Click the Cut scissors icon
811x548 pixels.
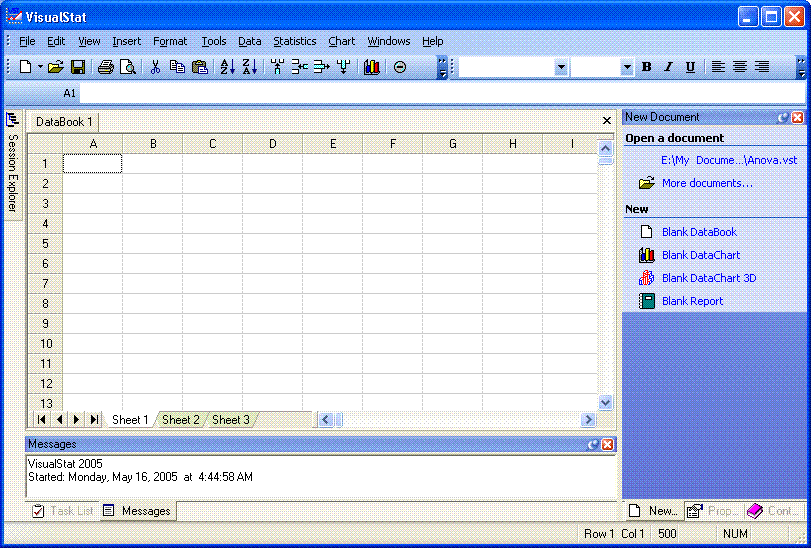coord(155,67)
